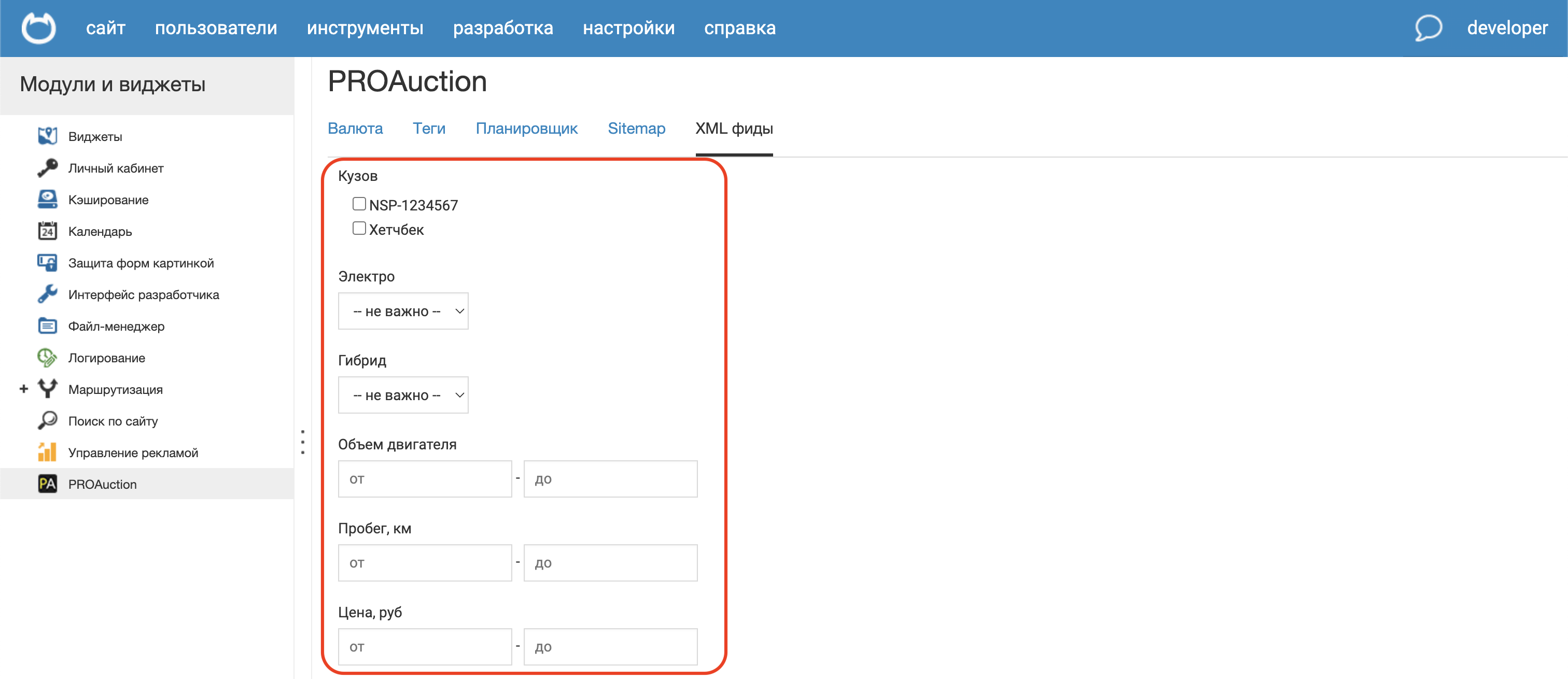Click the Модули и виджеты heading
The width and height of the screenshot is (1568, 679).
tap(113, 84)
